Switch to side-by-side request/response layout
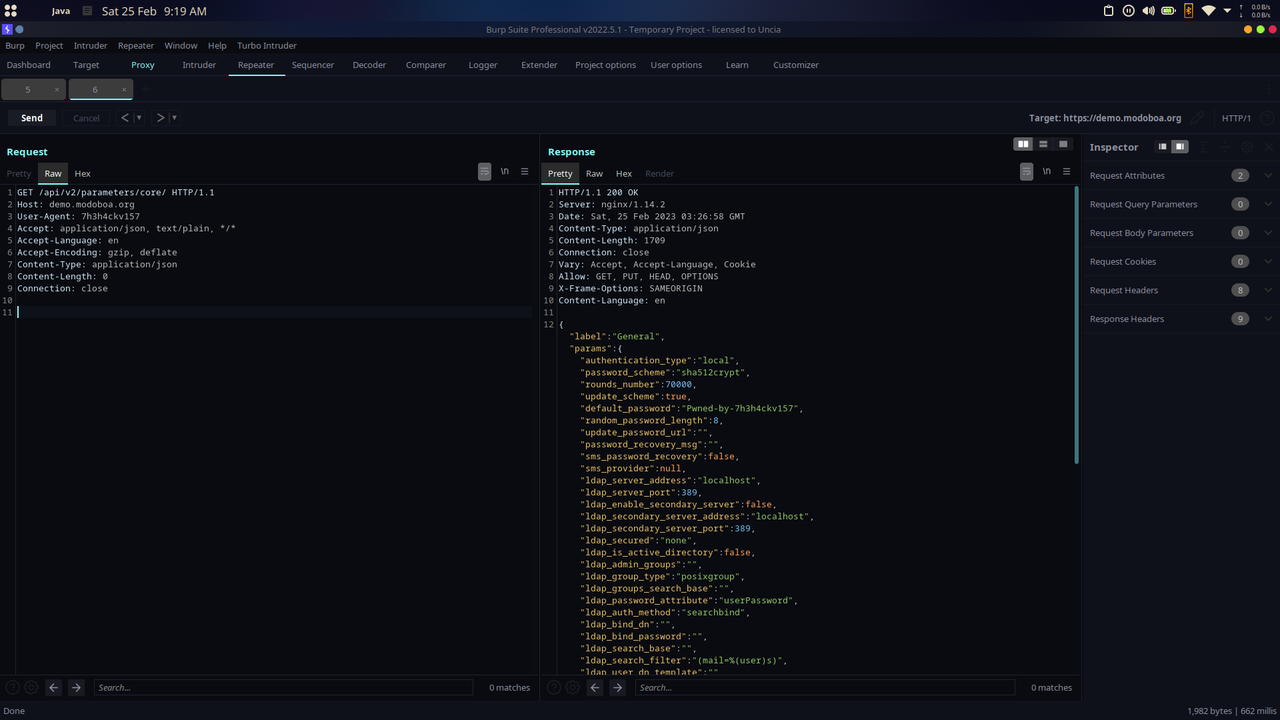This screenshot has width=1280, height=720. (1023, 144)
